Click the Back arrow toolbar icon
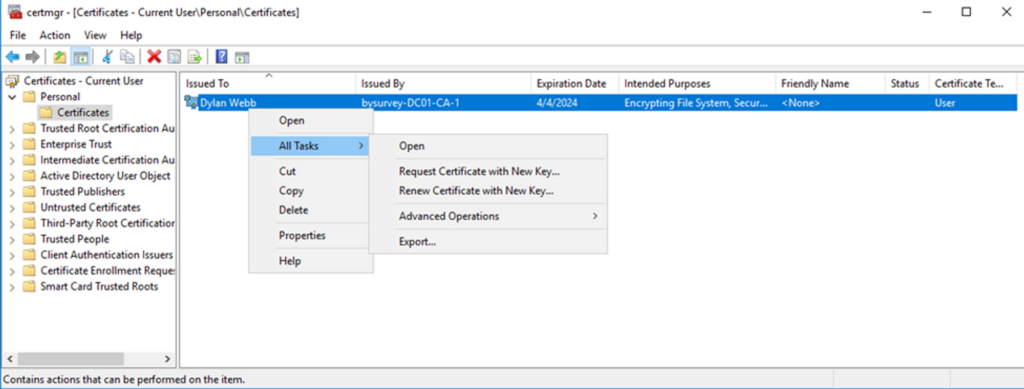This screenshot has height=389, width=1024. click(x=12, y=57)
